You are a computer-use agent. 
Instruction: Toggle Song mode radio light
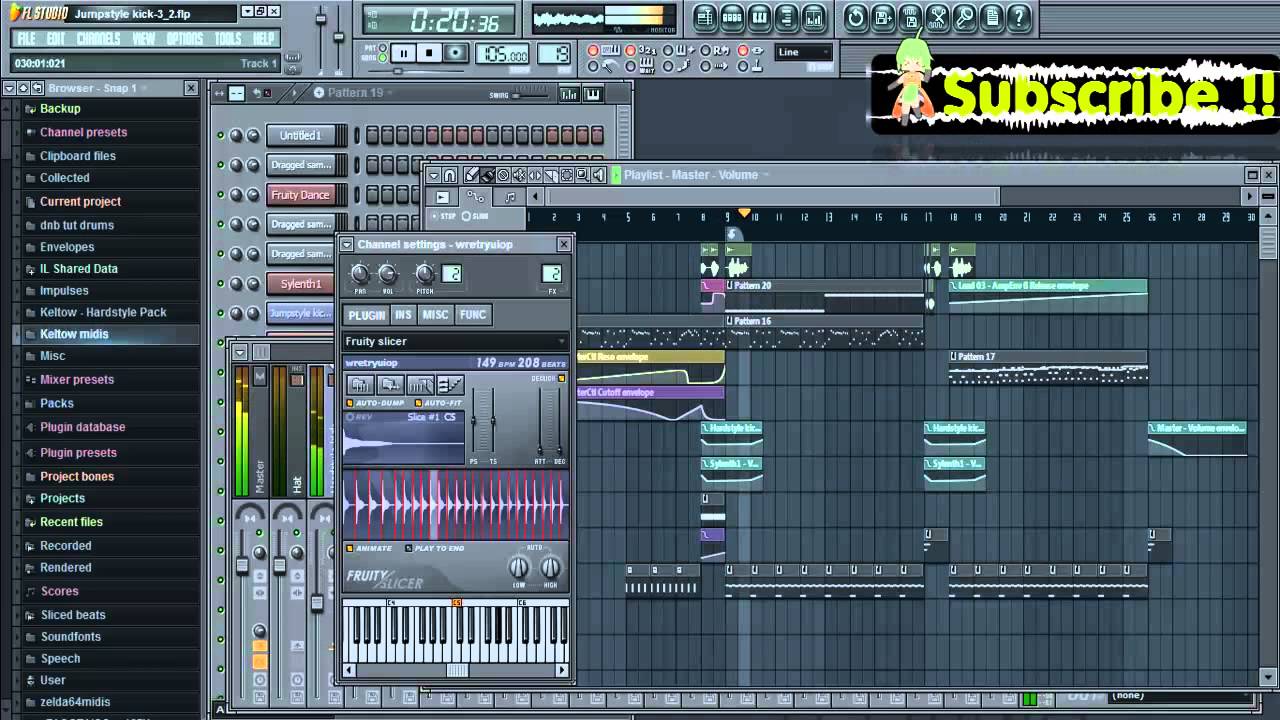pyautogui.click(x=385, y=59)
